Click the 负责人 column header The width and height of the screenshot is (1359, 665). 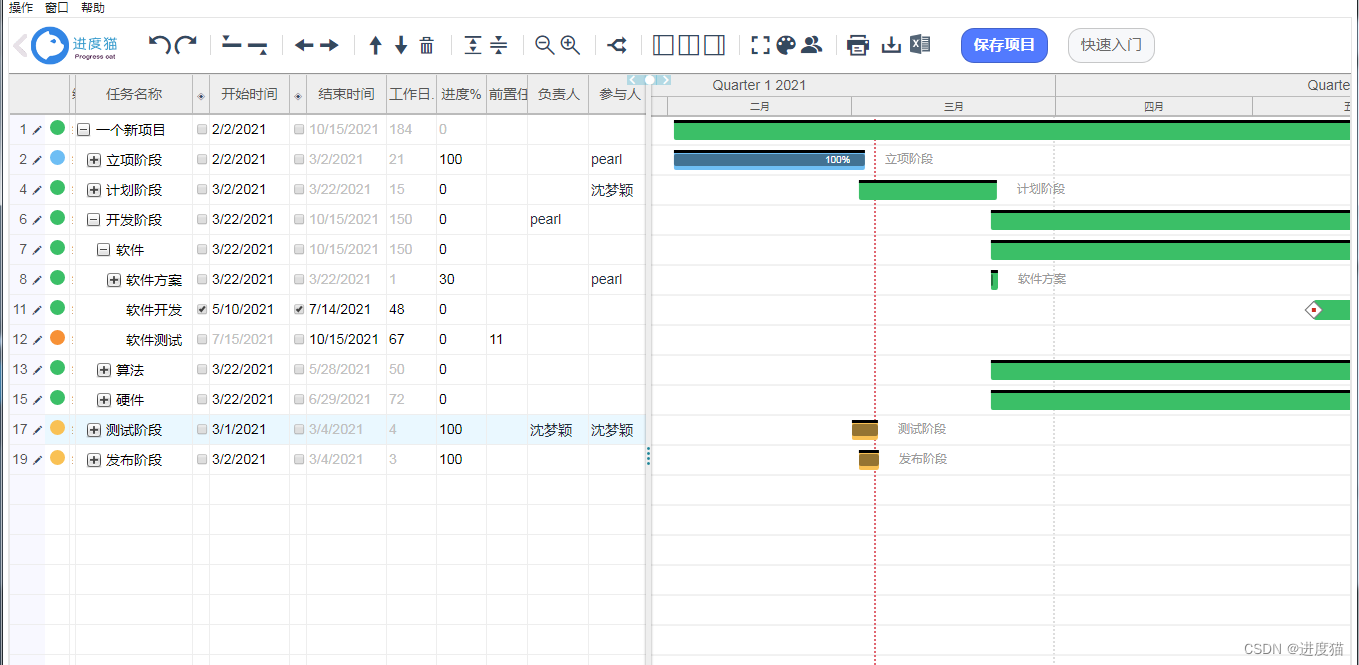click(558, 94)
